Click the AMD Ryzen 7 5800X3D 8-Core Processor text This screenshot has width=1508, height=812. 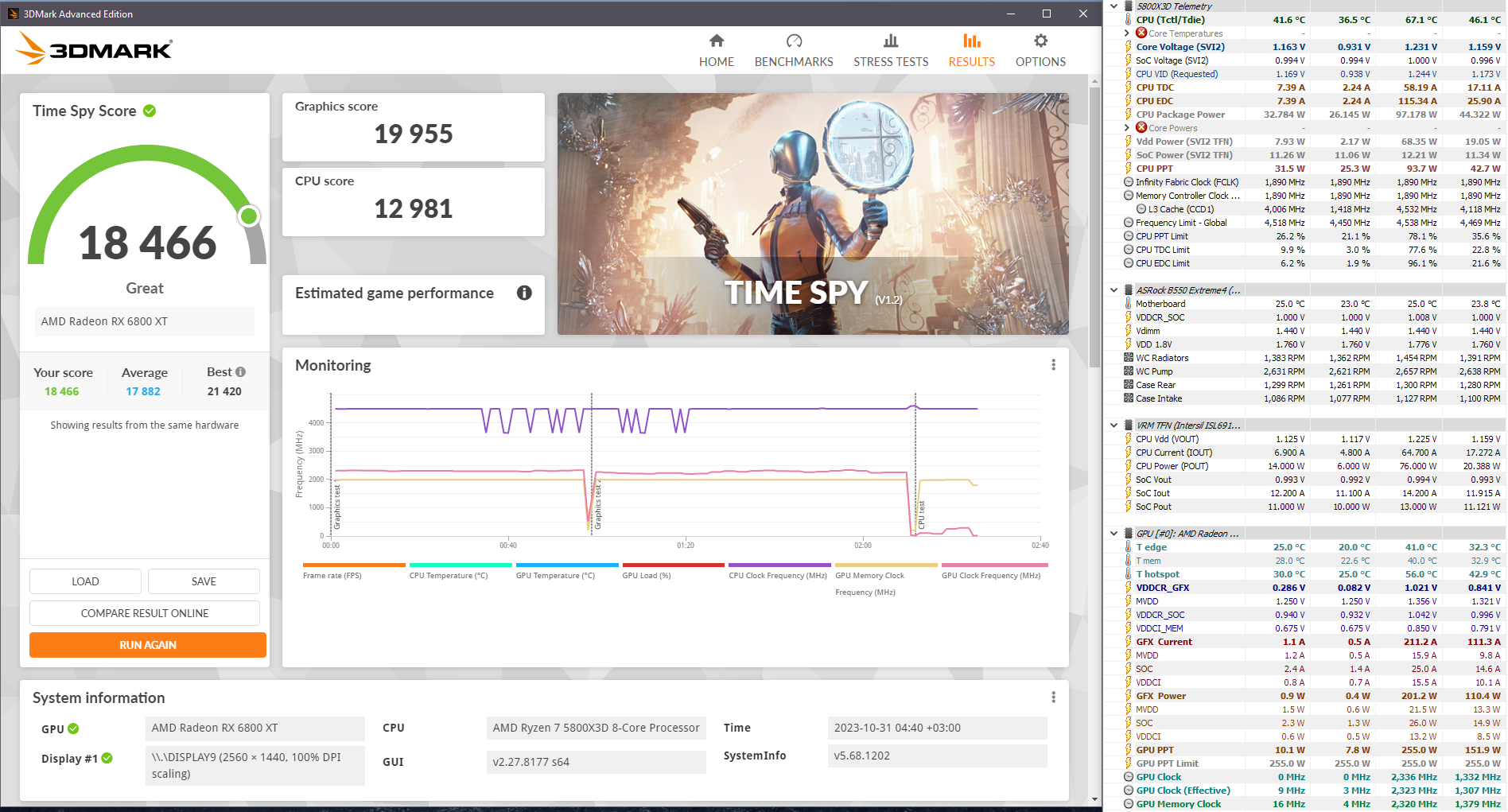(596, 728)
